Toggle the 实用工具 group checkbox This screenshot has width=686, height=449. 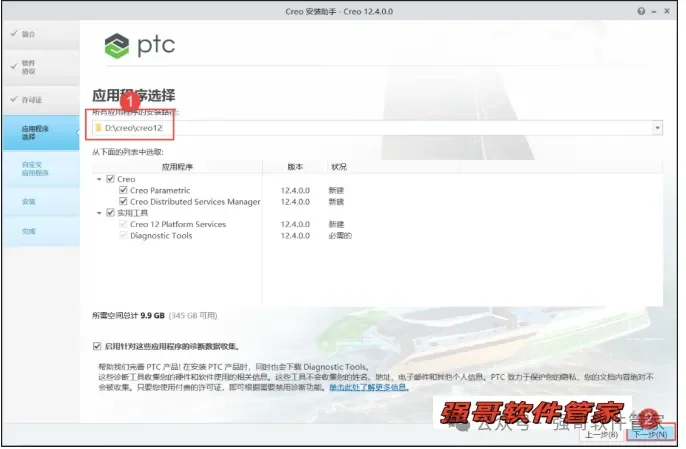(110, 213)
